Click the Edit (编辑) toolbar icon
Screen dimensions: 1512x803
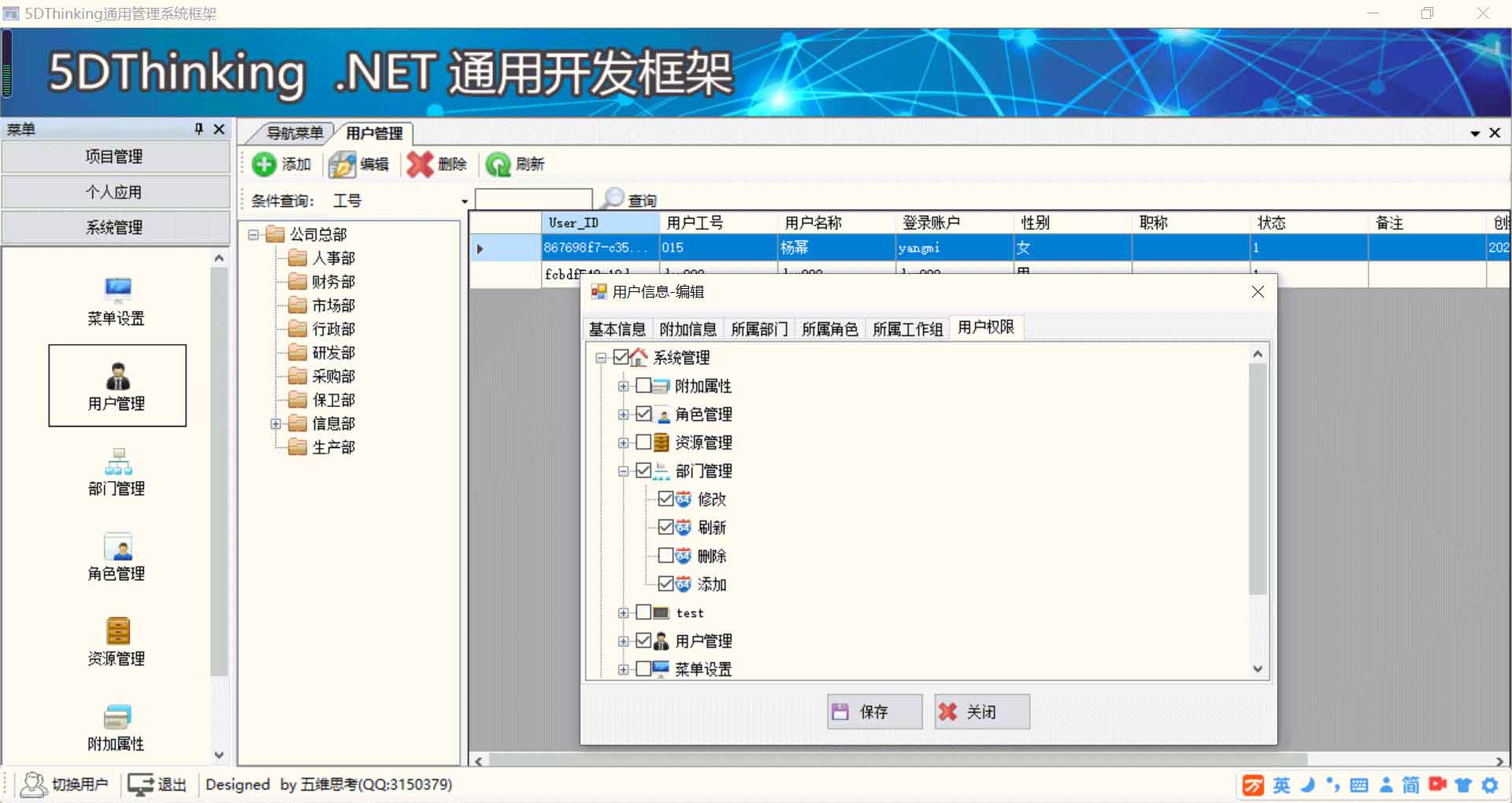coord(342,165)
